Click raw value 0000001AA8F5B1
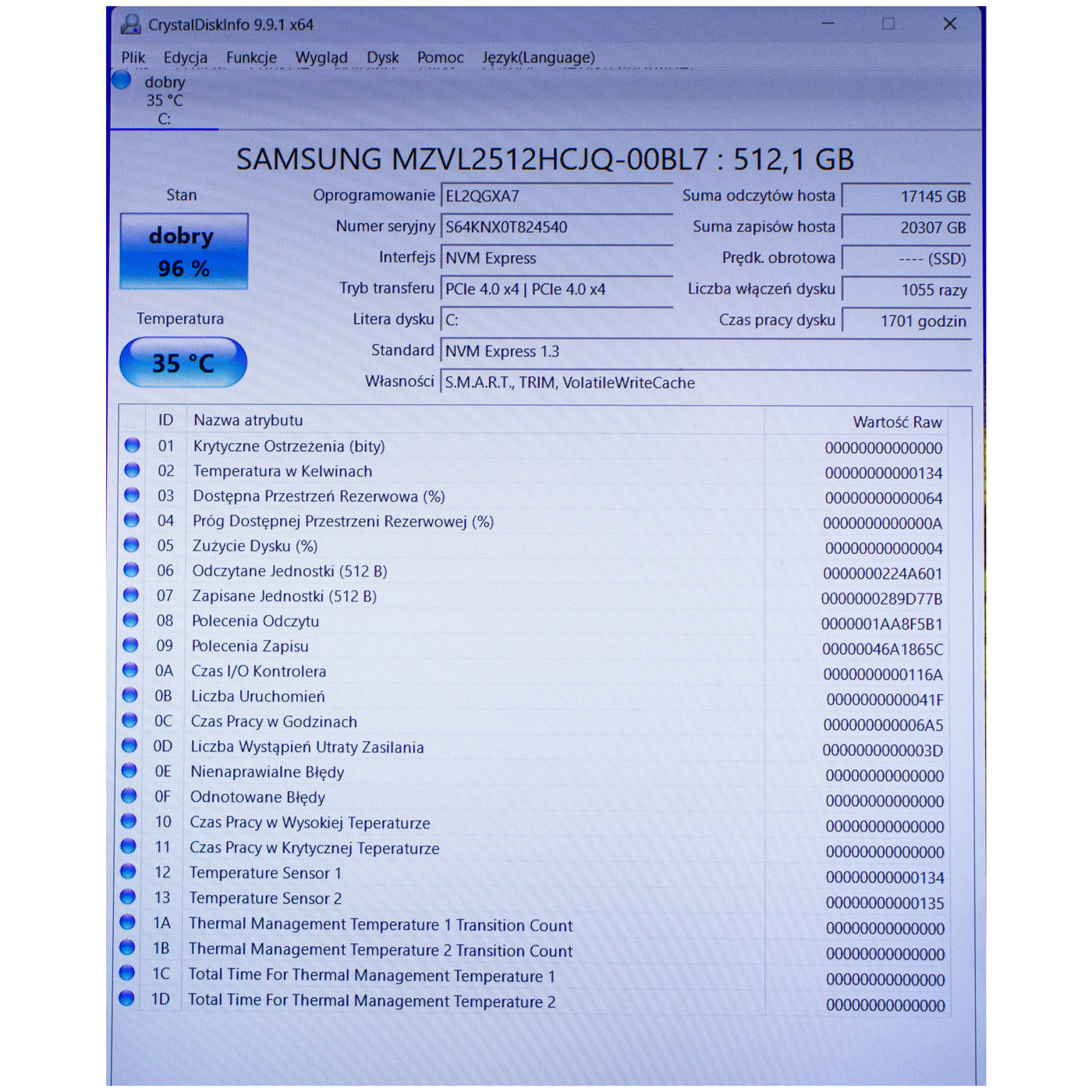Image resolution: width=1092 pixels, height=1092 pixels. click(x=882, y=624)
